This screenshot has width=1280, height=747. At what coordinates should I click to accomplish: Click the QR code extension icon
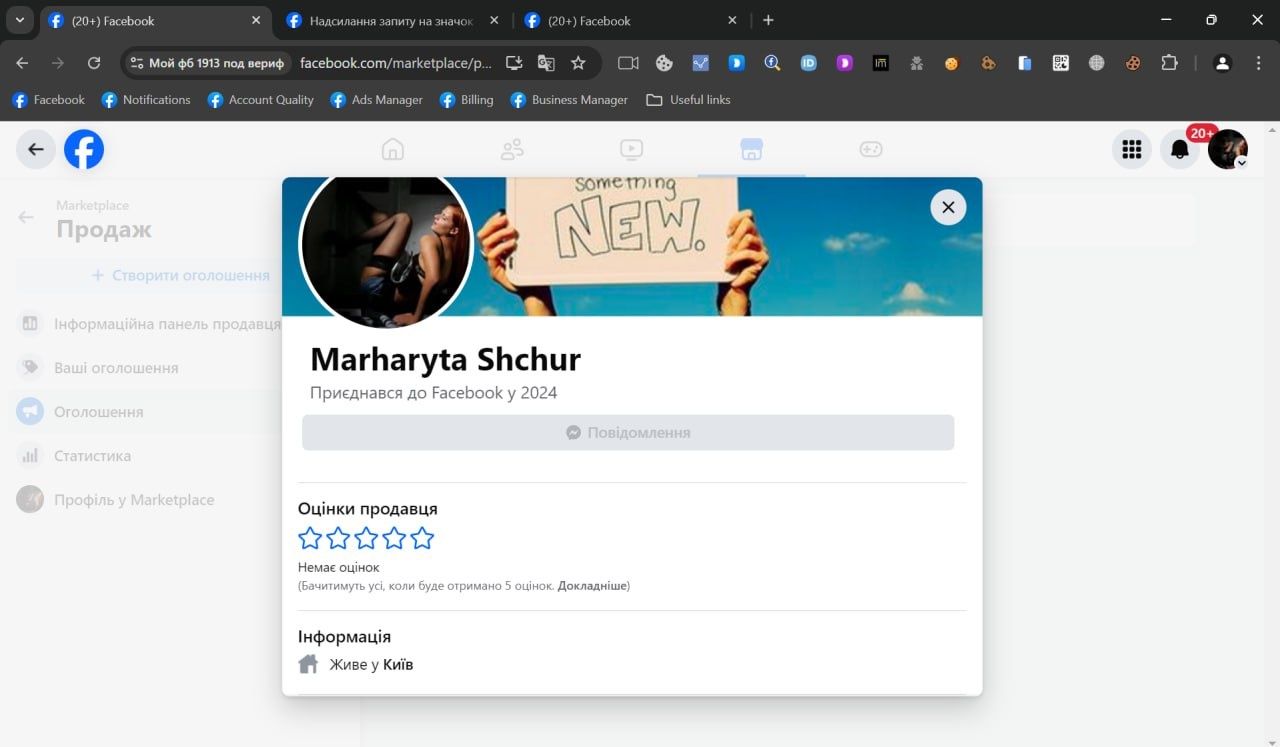(1061, 63)
